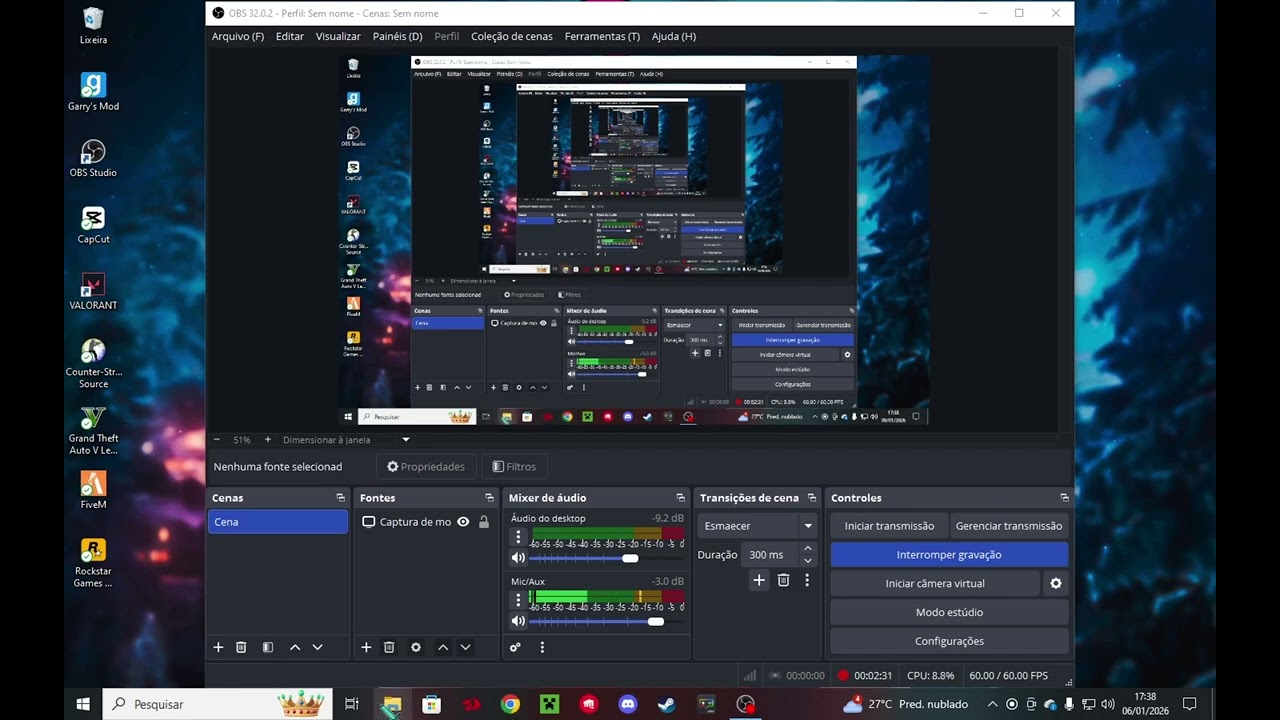The height and width of the screenshot is (720, 1280).
Task: Stop recording with Interromper gravação
Action: click(x=949, y=555)
